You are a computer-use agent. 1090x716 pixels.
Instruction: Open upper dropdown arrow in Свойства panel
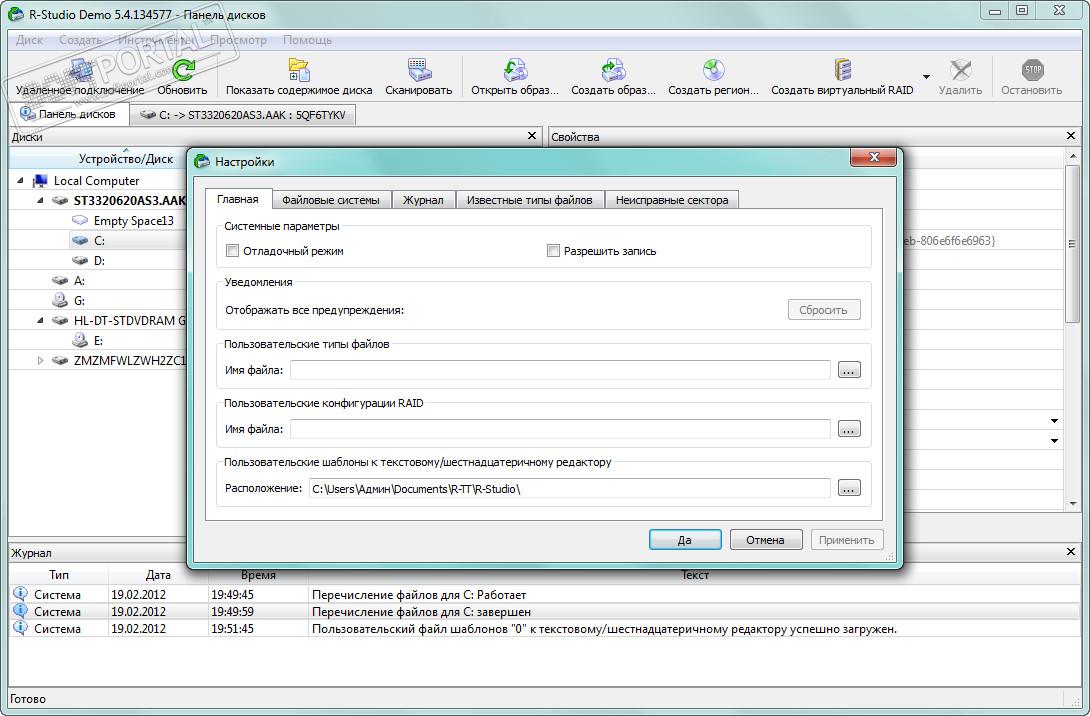(x=1055, y=421)
